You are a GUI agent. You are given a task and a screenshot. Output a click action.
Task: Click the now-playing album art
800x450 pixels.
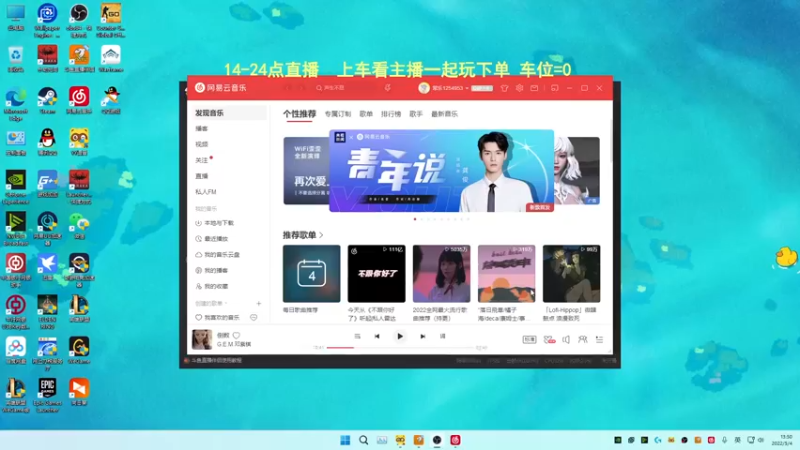[x=202, y=339]
